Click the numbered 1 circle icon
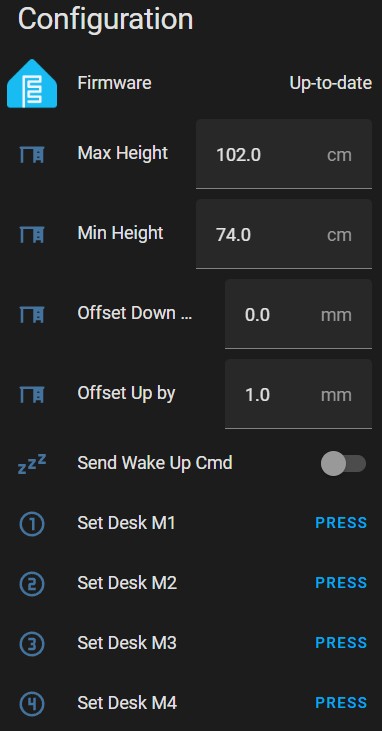This screenshot has height=731, width=382. pyautogui.click(x=32, y=523)
